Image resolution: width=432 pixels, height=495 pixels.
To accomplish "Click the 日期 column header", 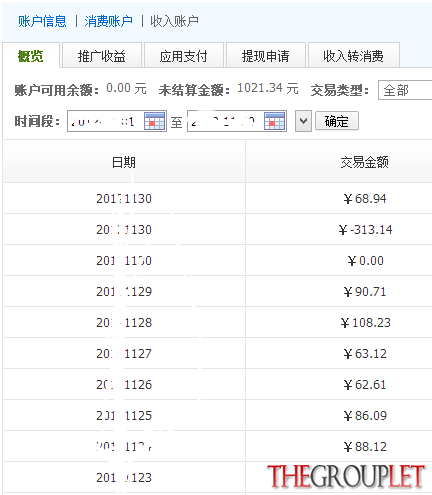I will tap(124, 162).
